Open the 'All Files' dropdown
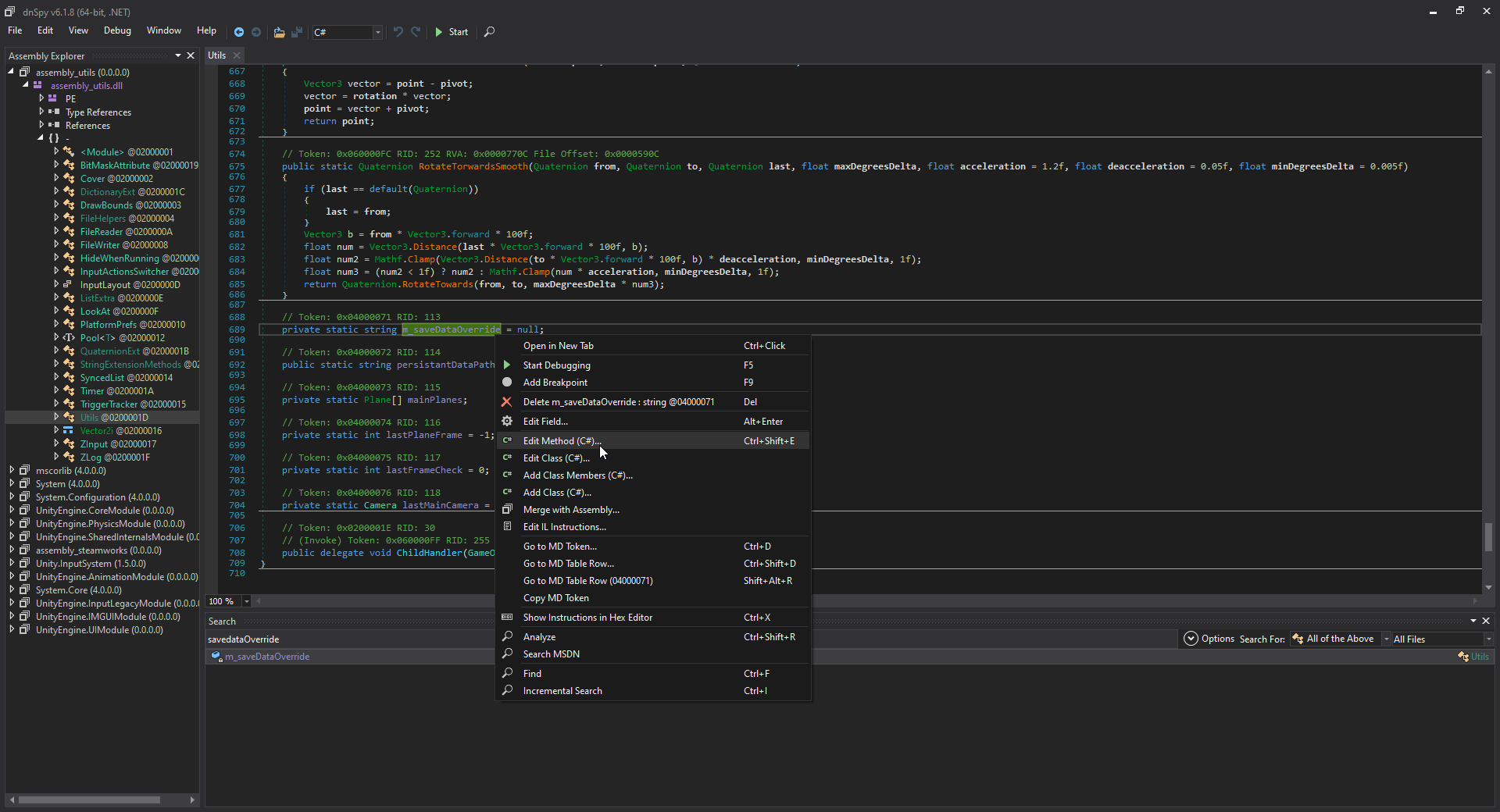 [x=1487, y=639]
